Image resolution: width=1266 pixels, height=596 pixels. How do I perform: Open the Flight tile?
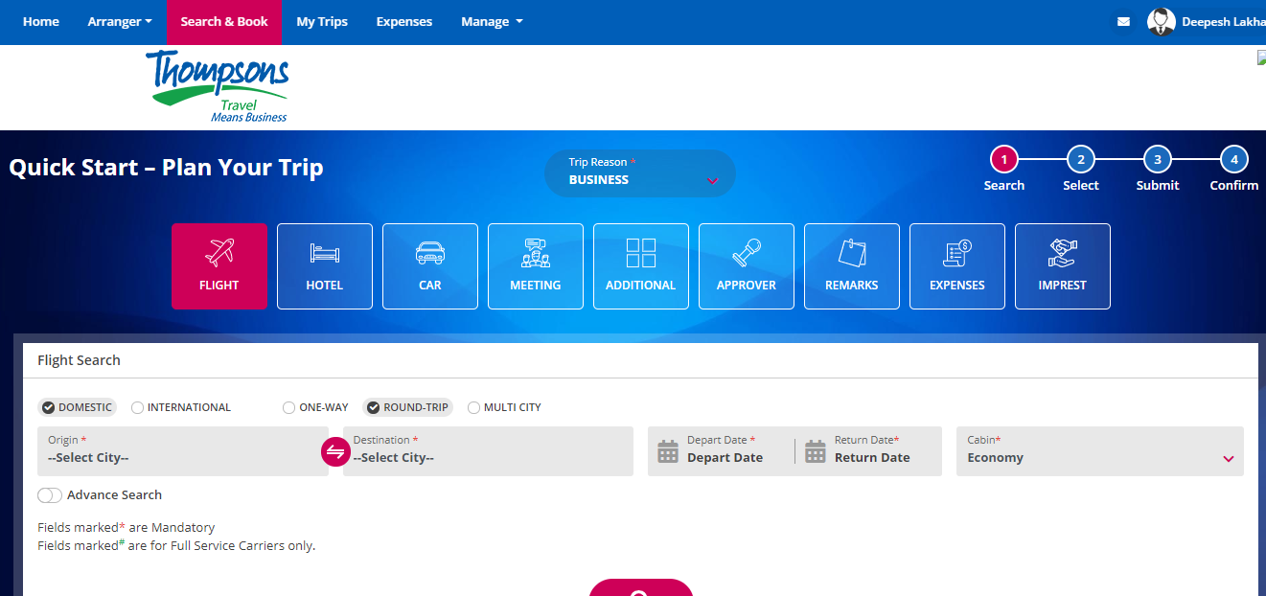click(219, 266)
